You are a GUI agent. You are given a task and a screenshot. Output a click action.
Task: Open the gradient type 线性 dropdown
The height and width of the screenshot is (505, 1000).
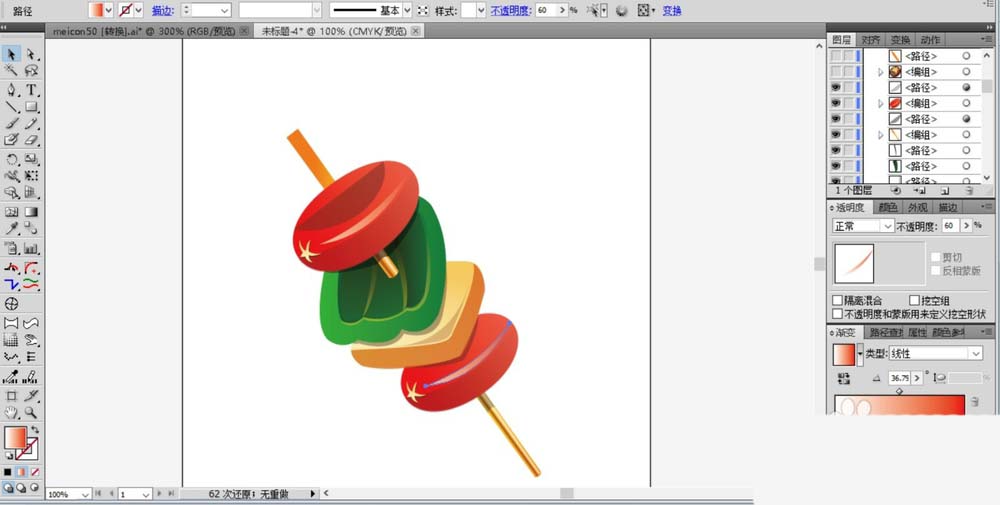click(936, 353)
